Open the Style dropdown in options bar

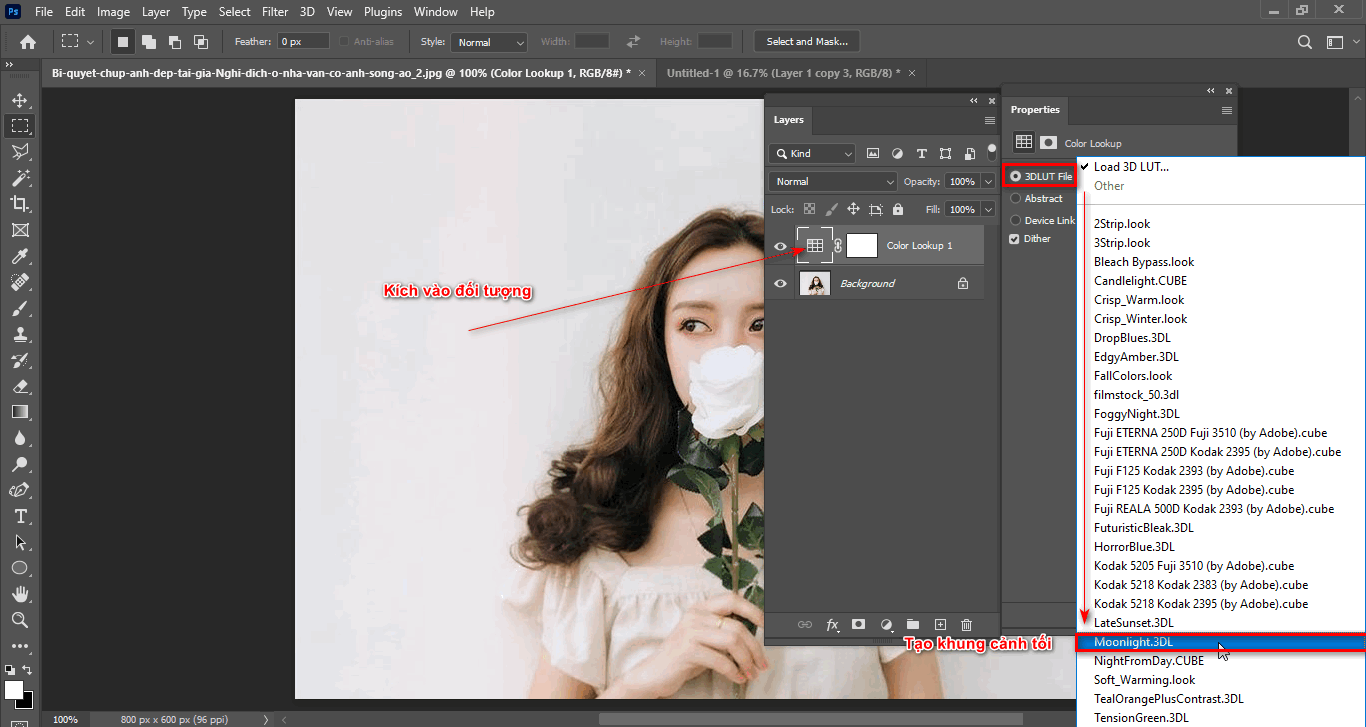point(488,41)
